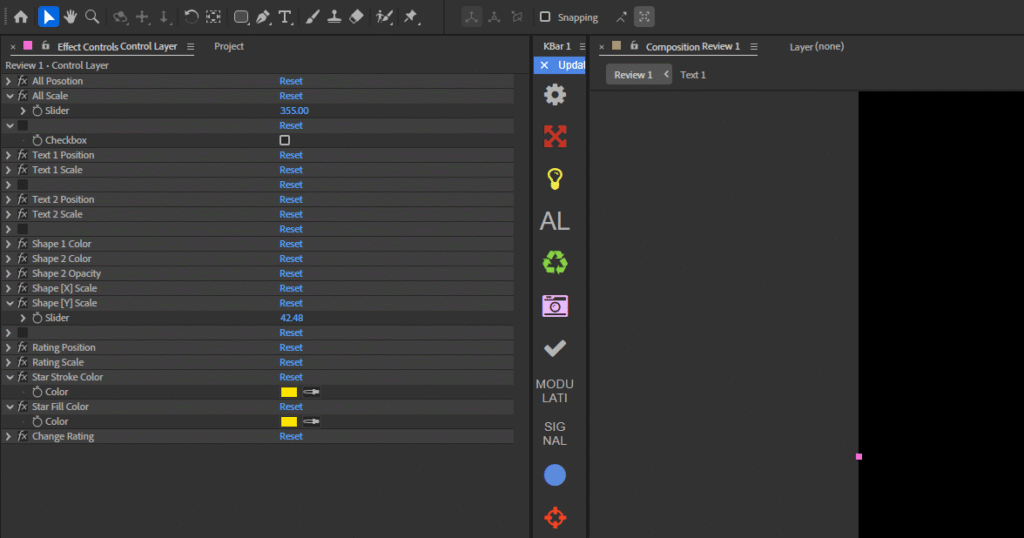Image resolution: width=1024 pixels, height=538 pixels.
Task: Select the Orbit camera tool
Action: pos(120,17)
